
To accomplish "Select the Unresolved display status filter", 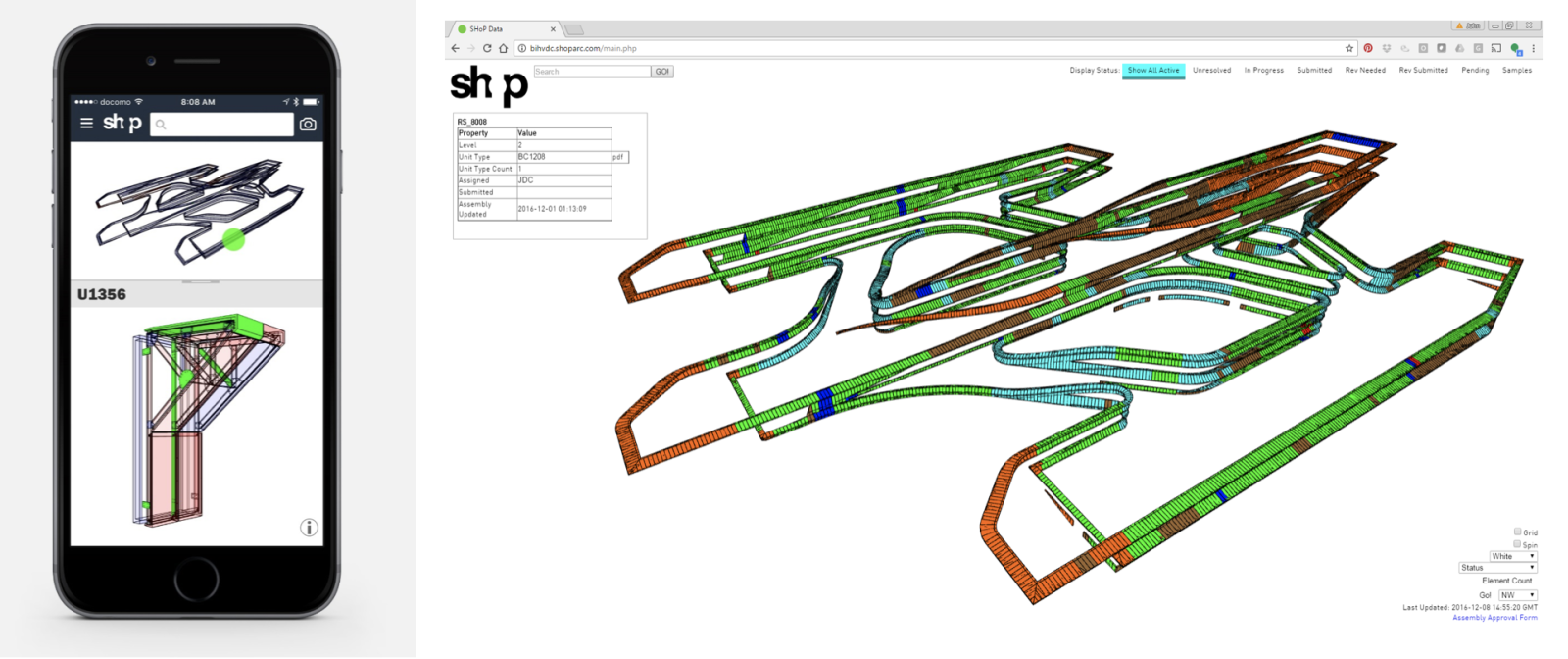I will tap(1211, 71).
